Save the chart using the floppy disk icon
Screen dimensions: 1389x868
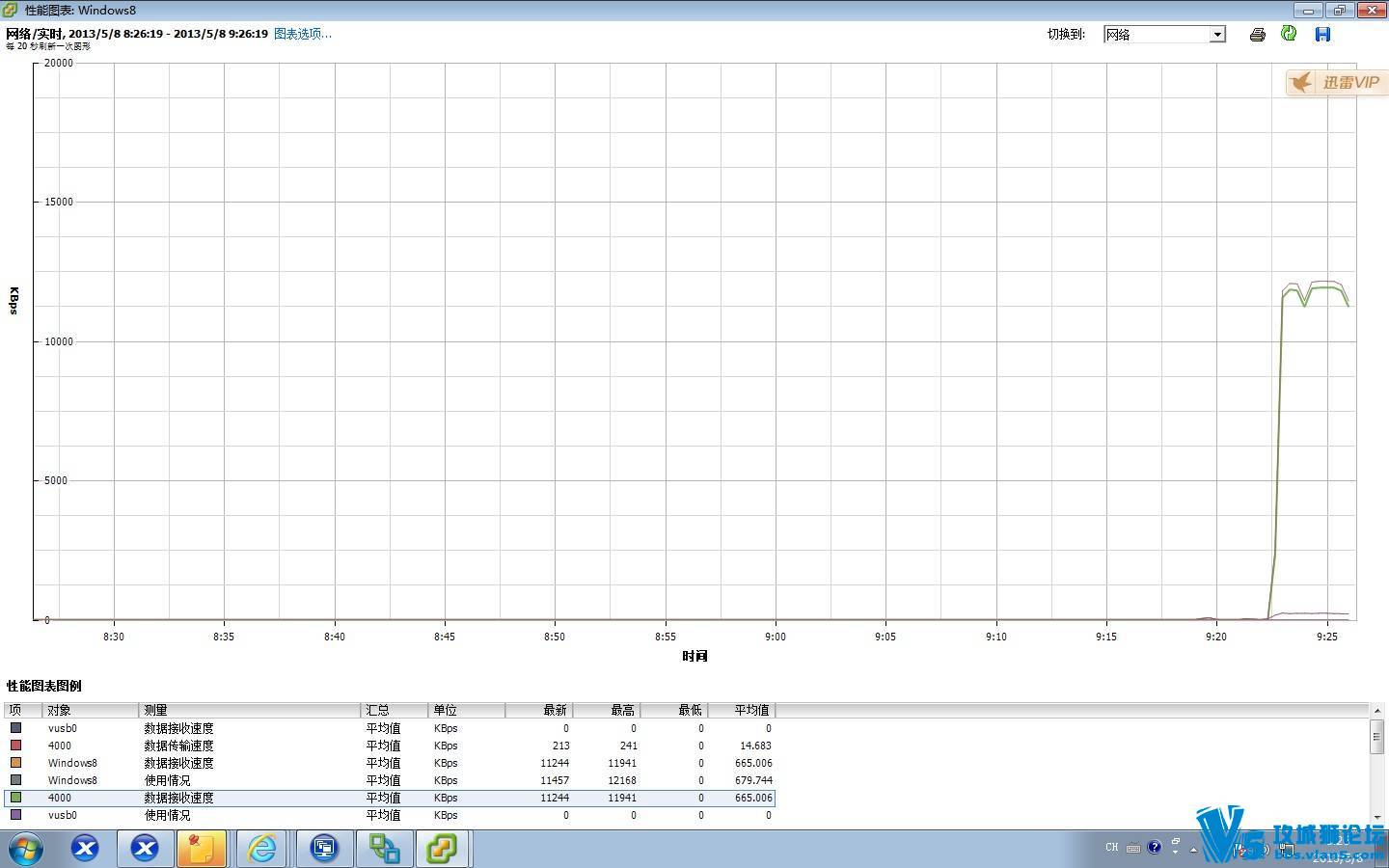1322,35
